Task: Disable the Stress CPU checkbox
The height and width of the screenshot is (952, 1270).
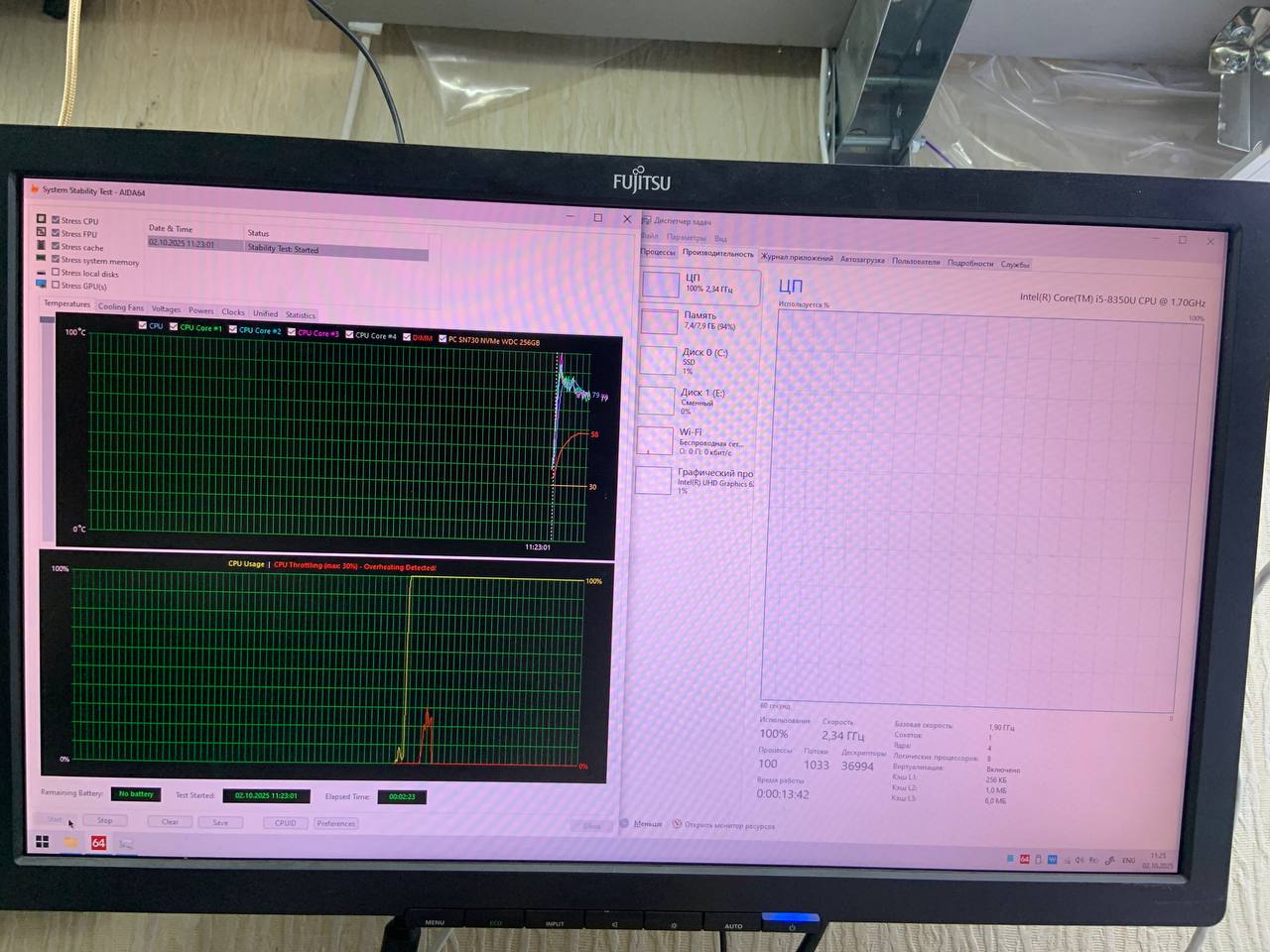Action: [x=57, y=220]
